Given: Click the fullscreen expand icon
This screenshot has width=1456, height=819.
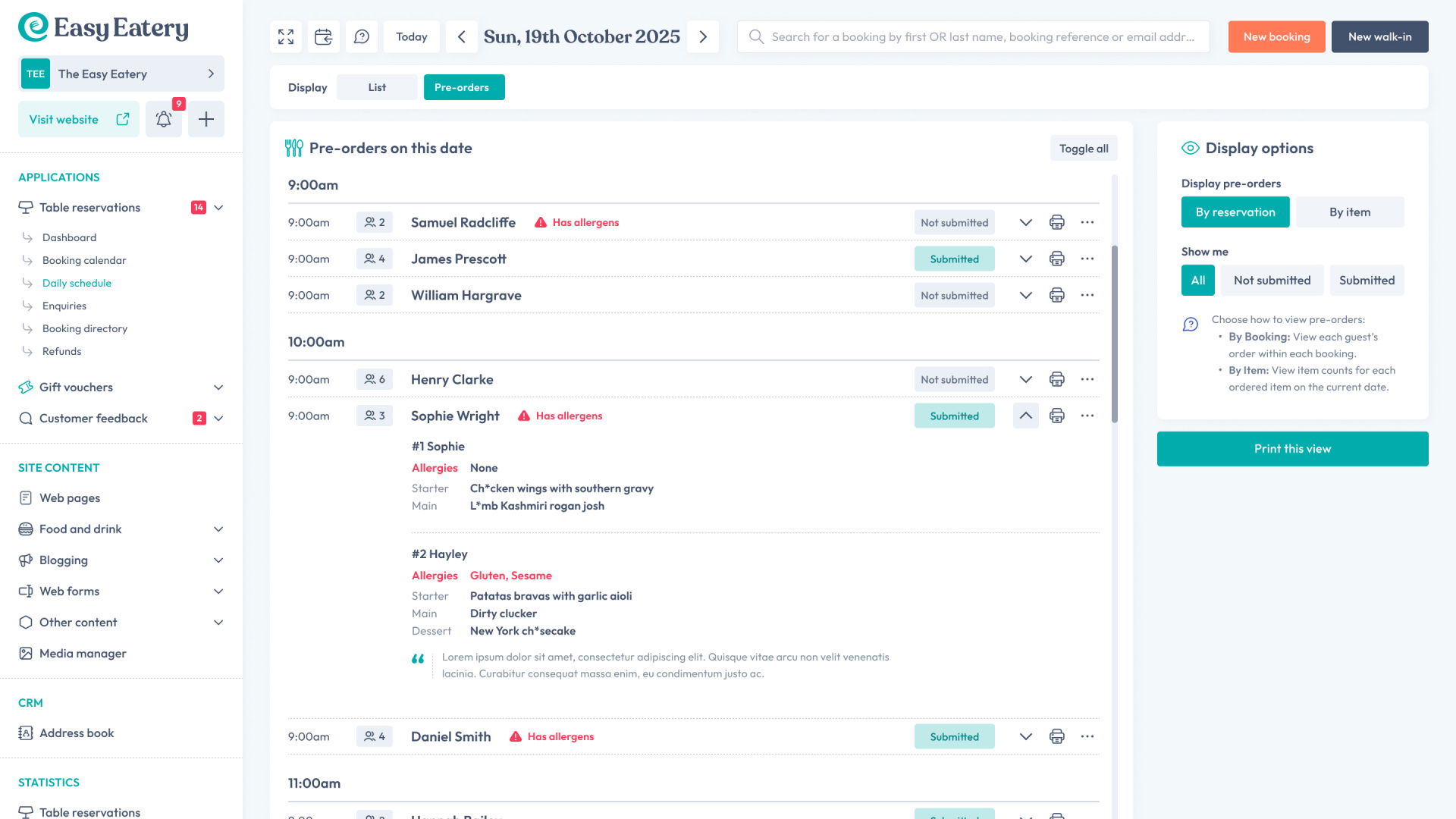Looking at the screenshot, I should 286,36.
